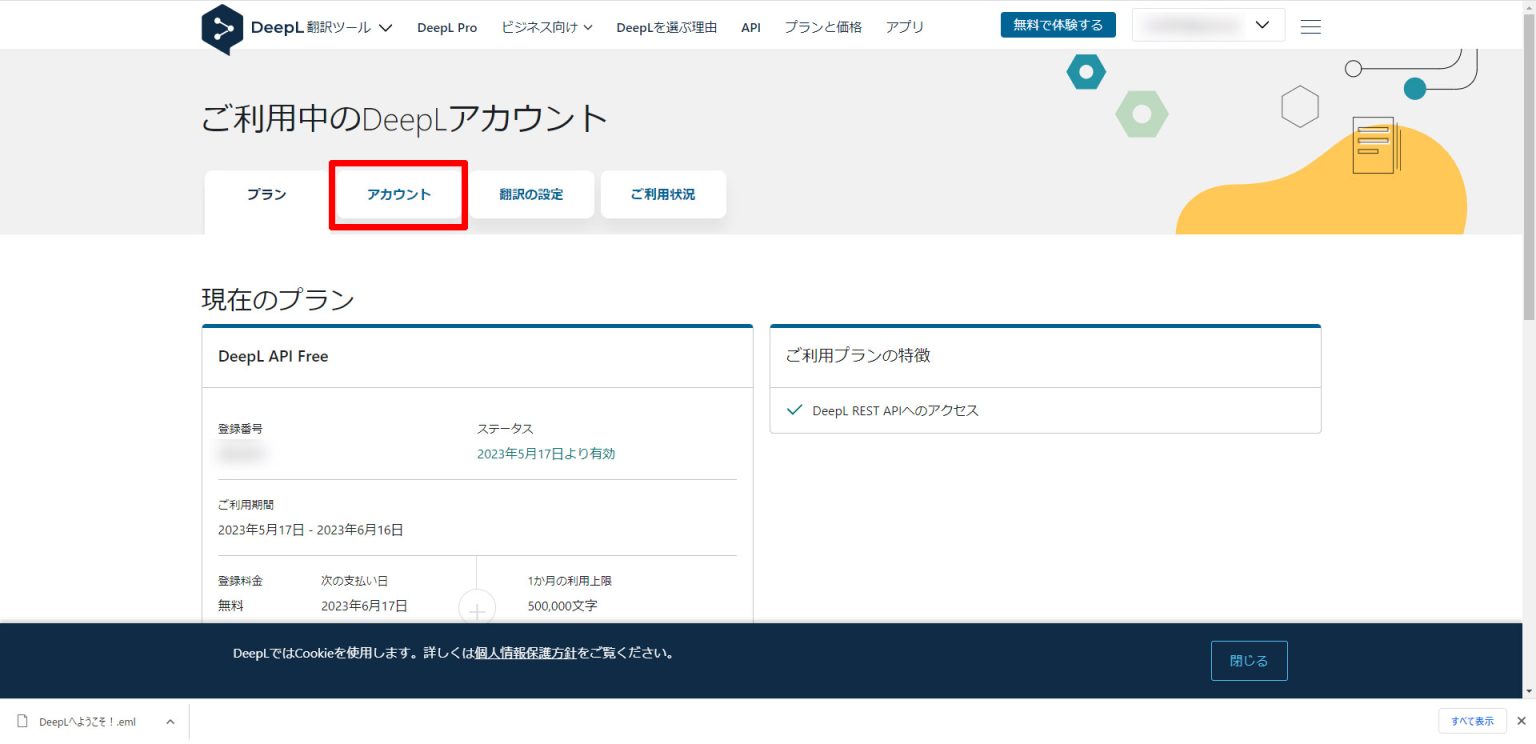Select the ご利用状況 tab
1536x744 pixels.
662,194
